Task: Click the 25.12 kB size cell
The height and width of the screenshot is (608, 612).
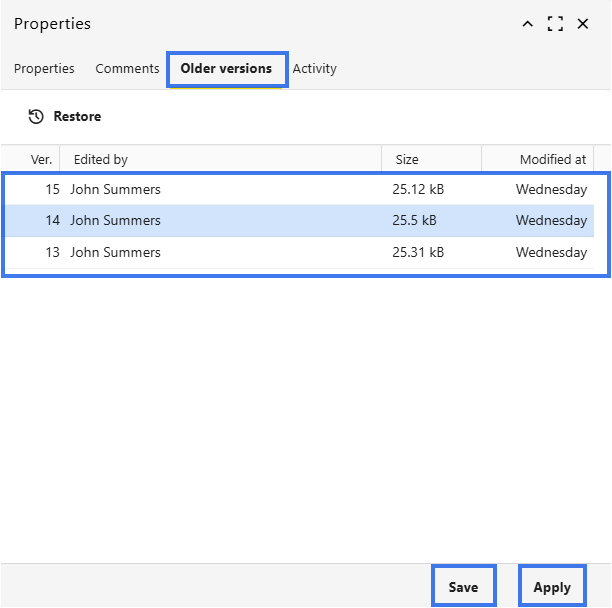Action: (418, 190)
